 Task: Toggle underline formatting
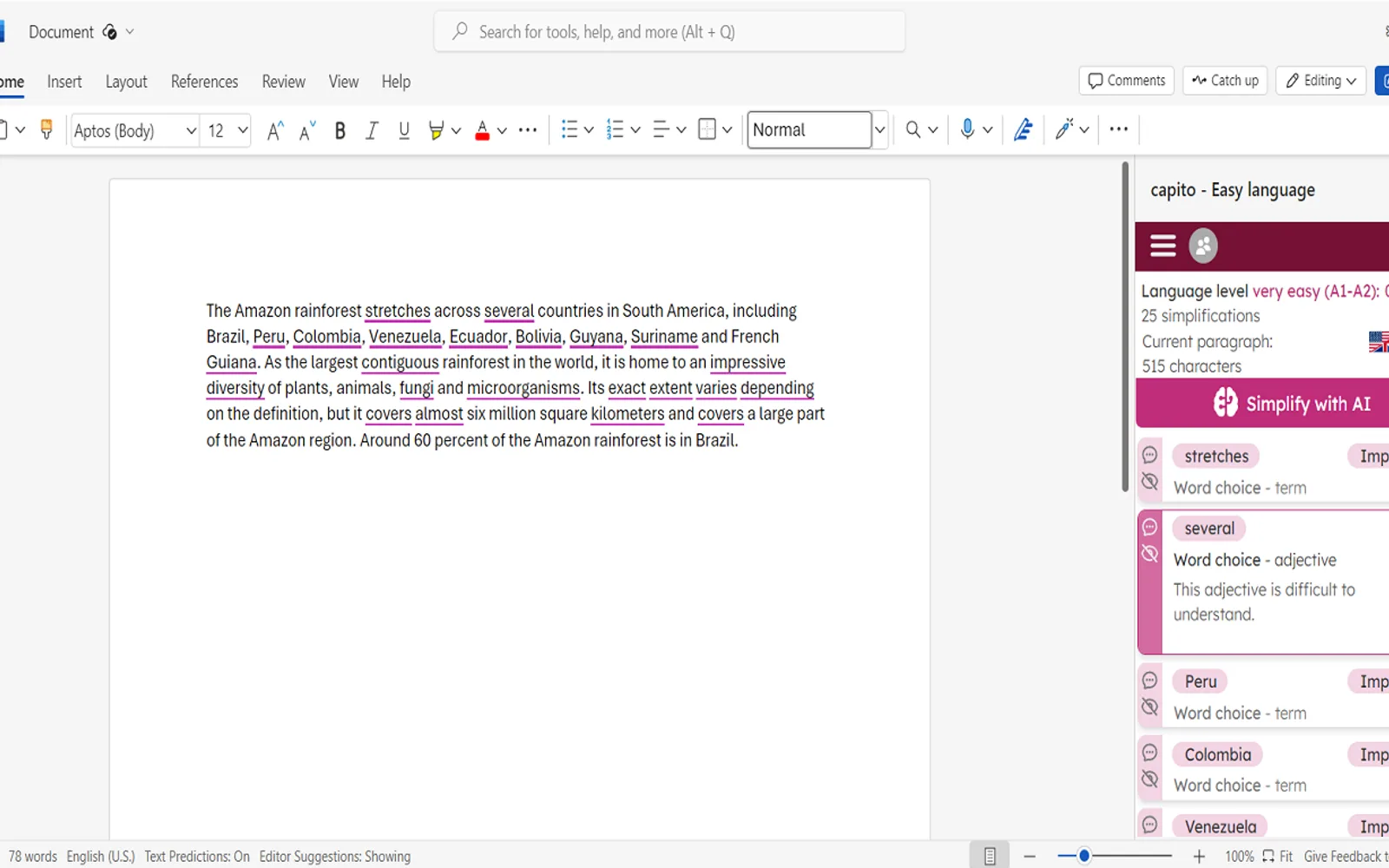point(404,130)
